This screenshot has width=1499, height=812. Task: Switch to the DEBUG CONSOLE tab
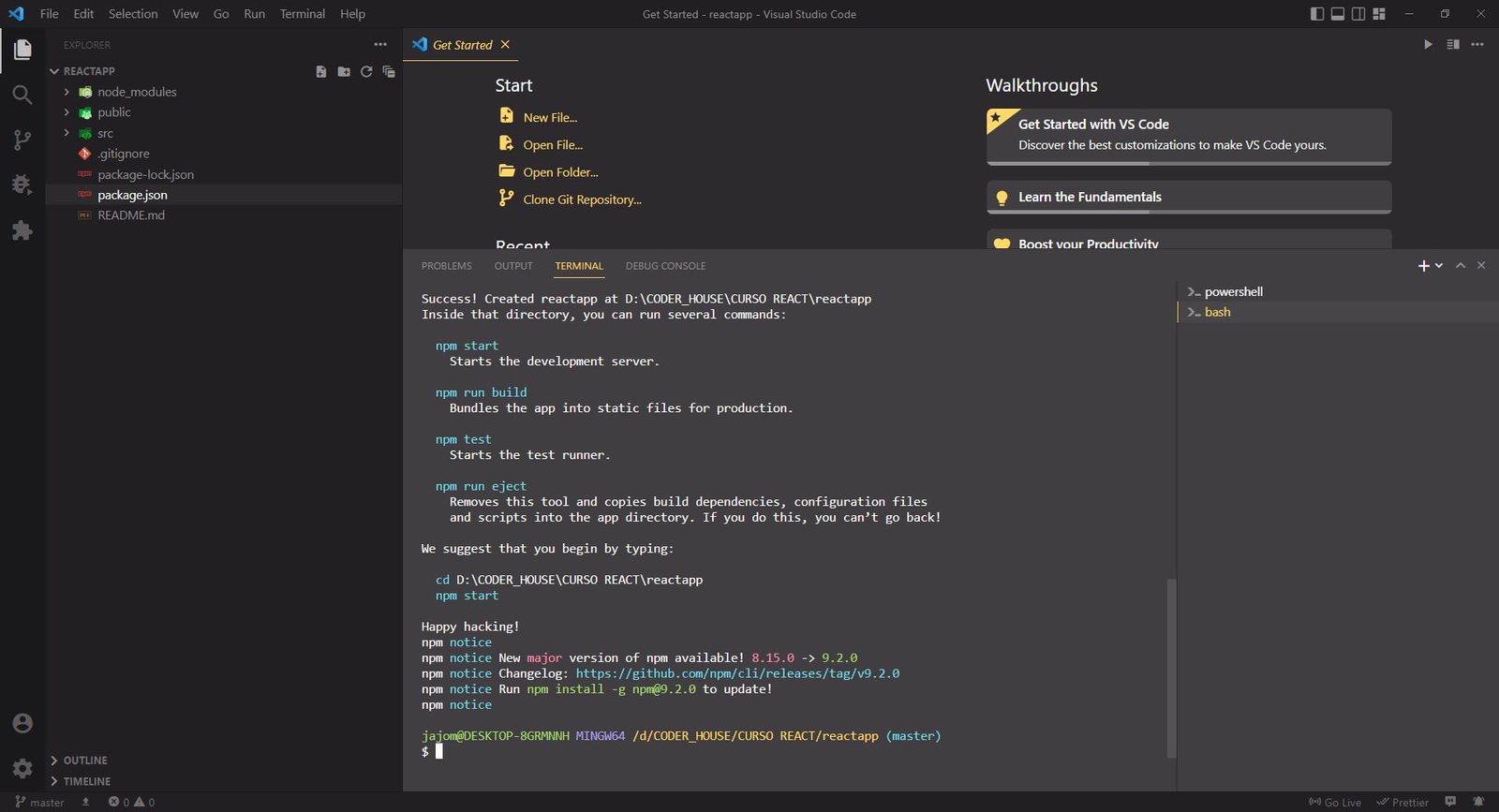666,266
